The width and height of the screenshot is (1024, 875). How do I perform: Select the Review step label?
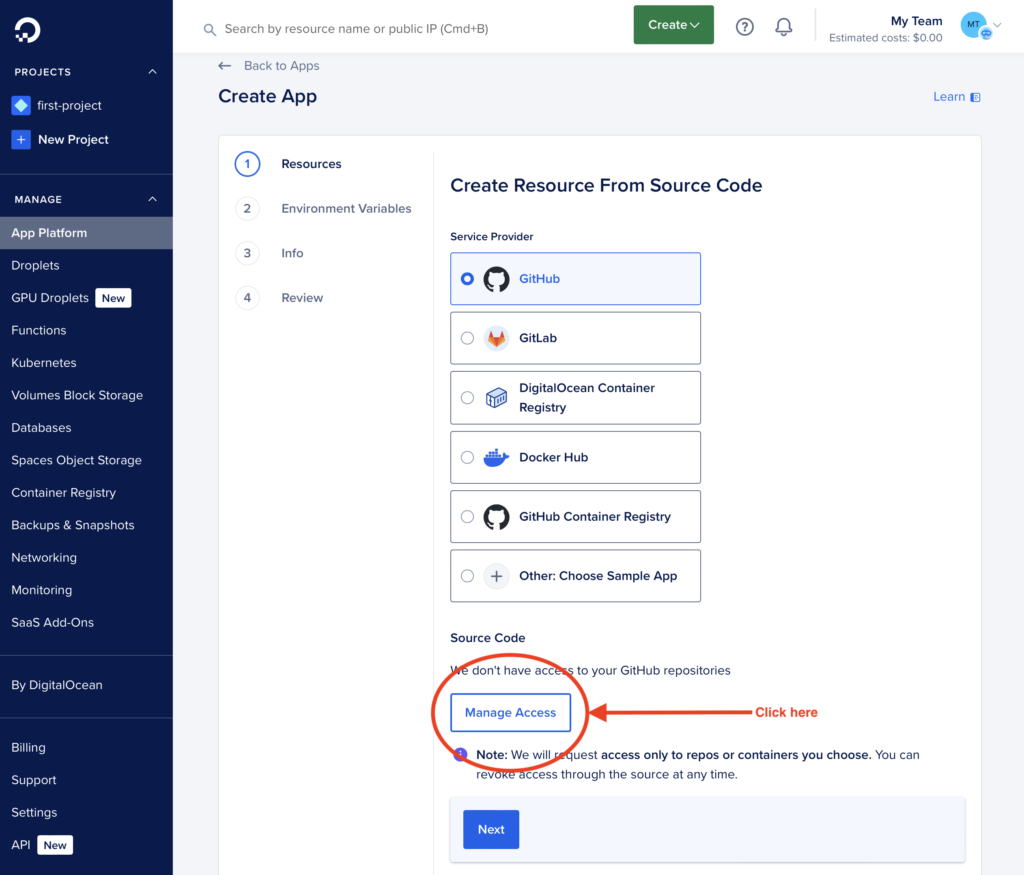302,298
